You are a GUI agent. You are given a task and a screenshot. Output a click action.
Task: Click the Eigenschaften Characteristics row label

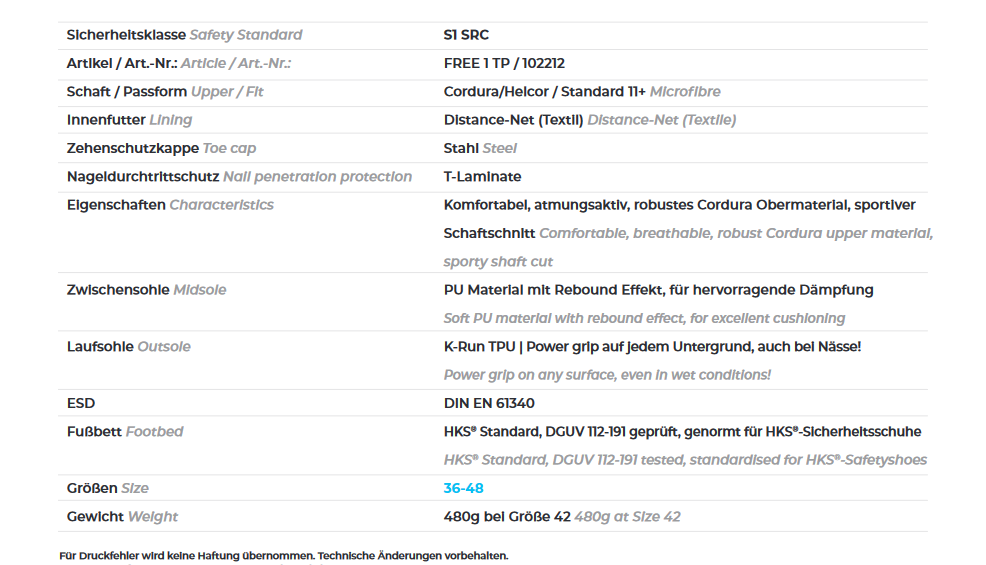[x=170, y=205]
